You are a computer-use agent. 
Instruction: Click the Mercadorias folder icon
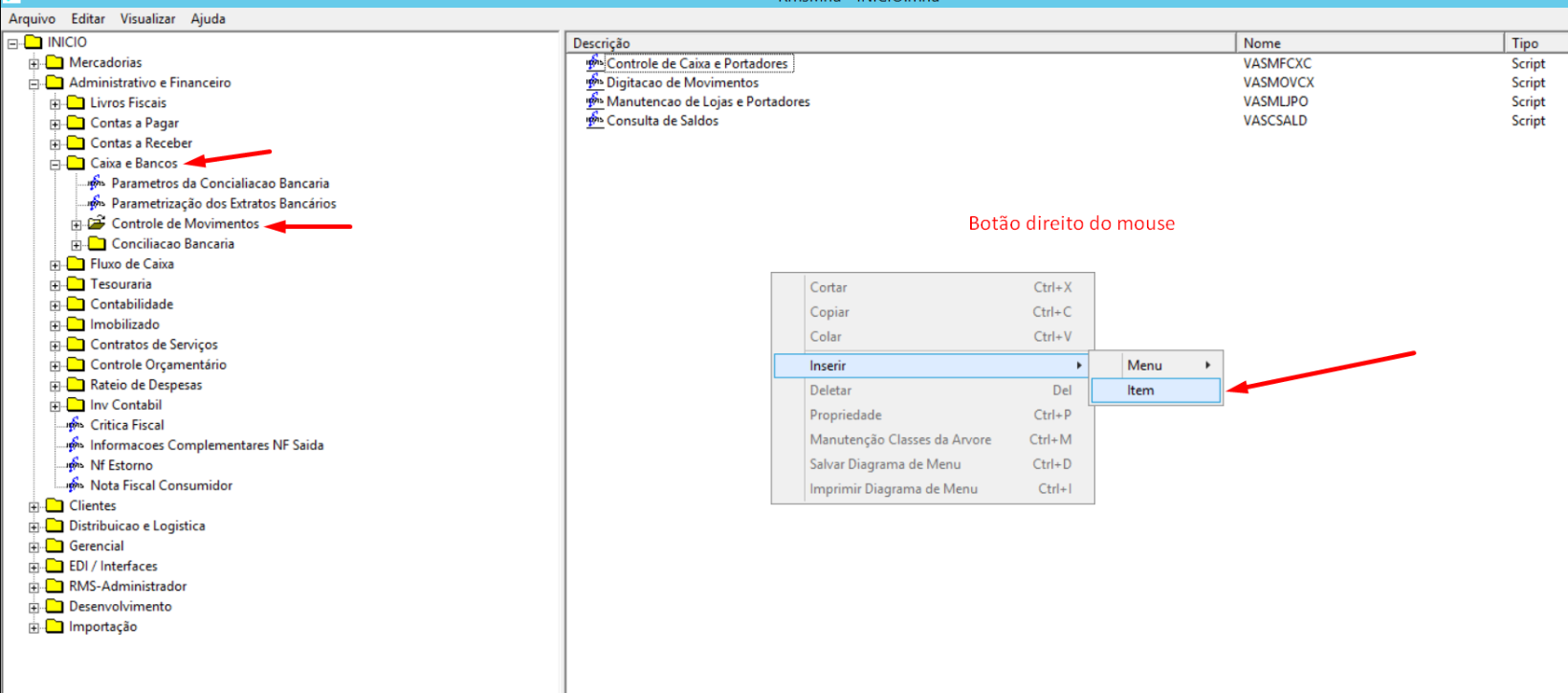click(x=55, y=62)
